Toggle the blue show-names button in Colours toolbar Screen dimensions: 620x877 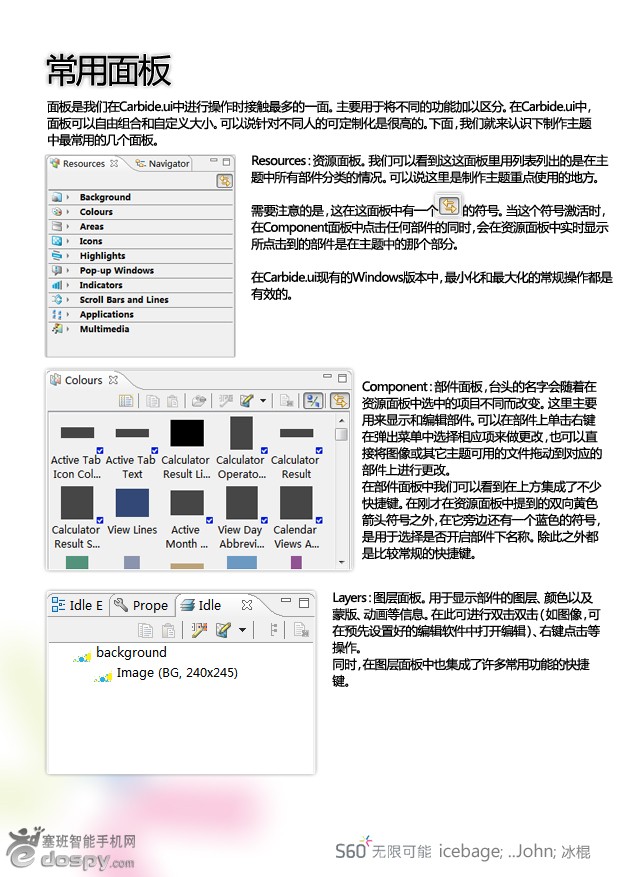[x=314, y=400]
